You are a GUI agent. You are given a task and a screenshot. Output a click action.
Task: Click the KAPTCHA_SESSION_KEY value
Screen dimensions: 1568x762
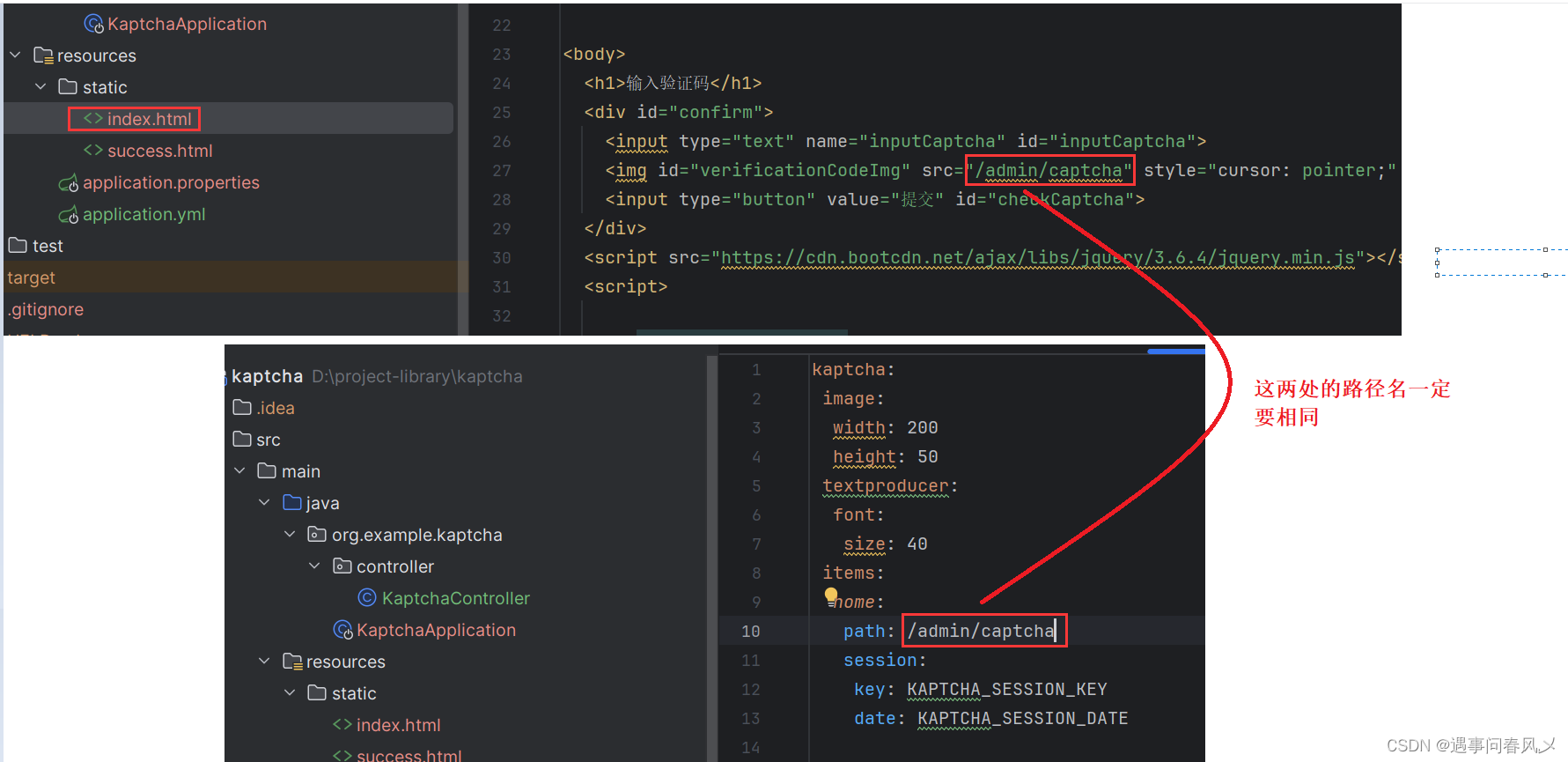point(1007,689)
